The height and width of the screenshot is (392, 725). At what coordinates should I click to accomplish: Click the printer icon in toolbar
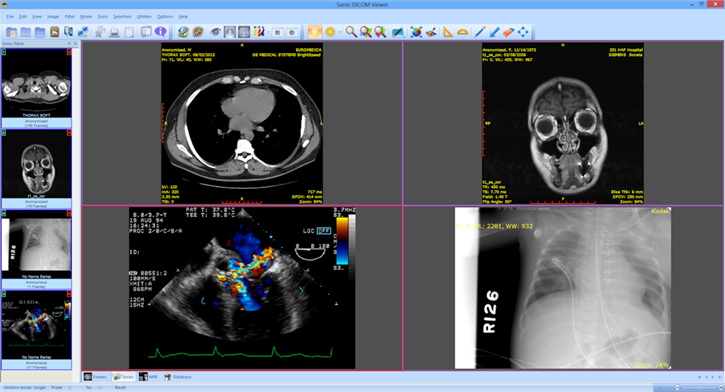coord(114,32)
